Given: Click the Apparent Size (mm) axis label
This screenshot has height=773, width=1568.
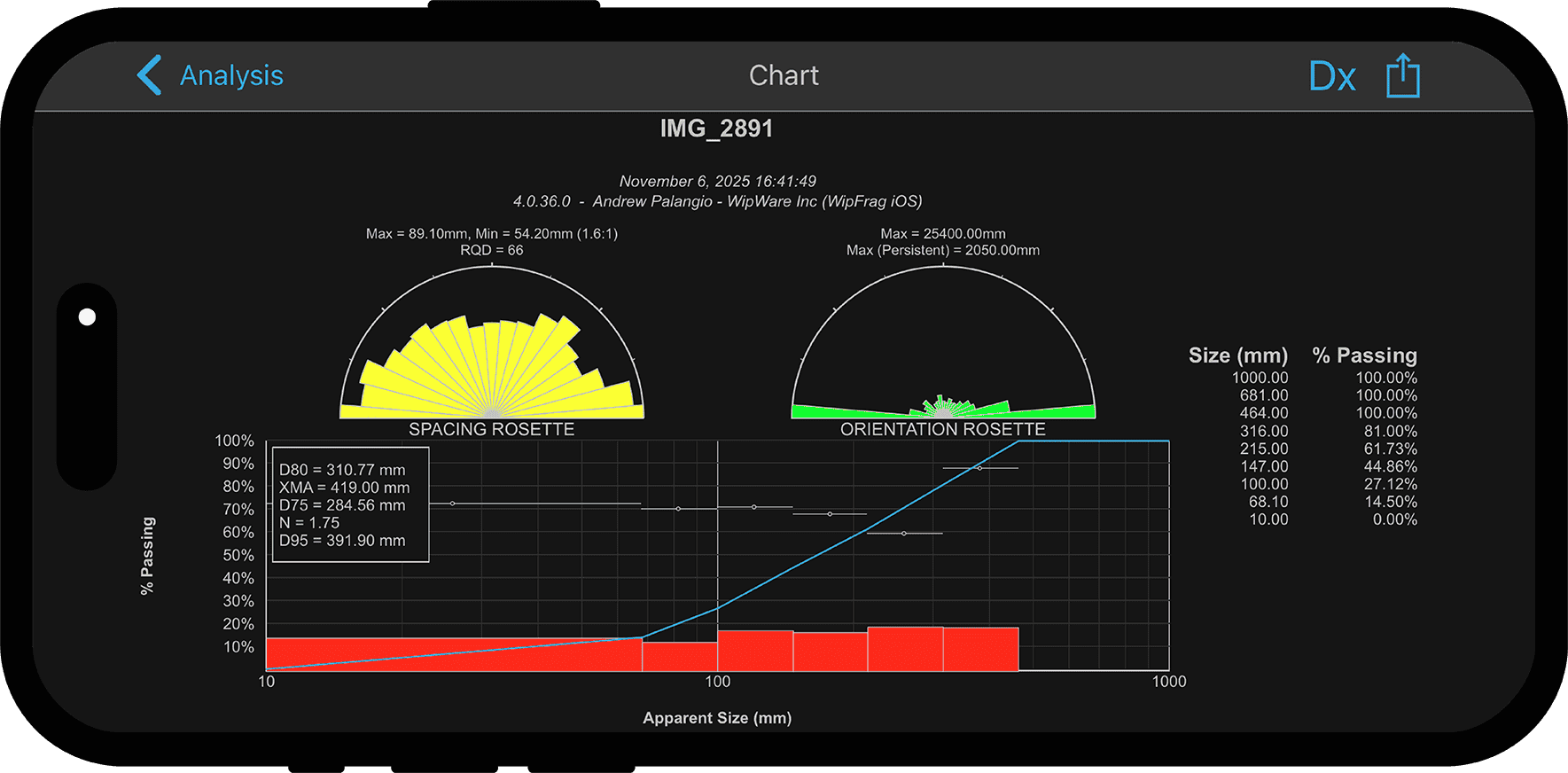Looking at the screenshot, I should coord(717,718).
